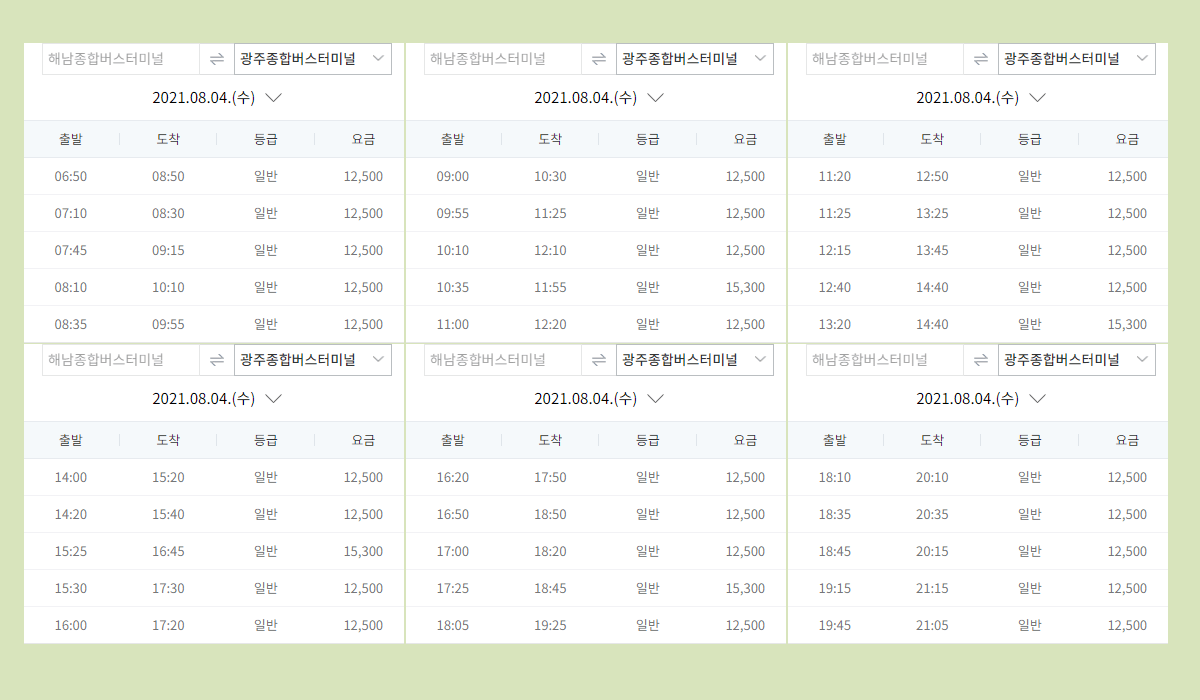Swap terminals in panel with 14:00 departure
The image size is (1200, 700).
coord(217,359)
